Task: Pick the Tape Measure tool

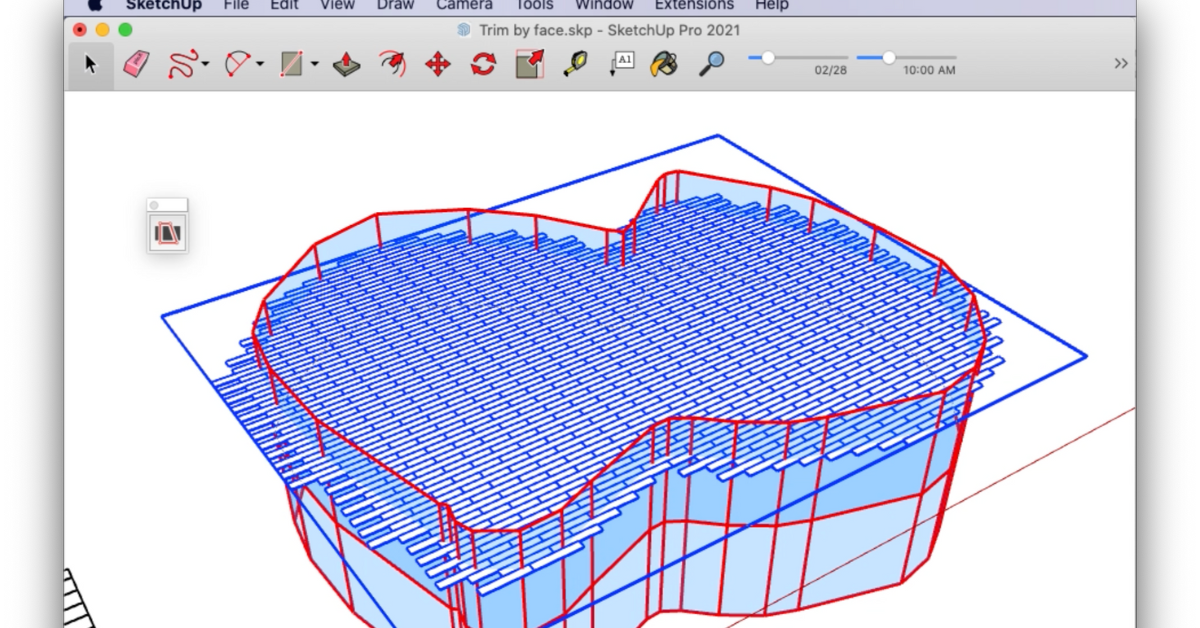Action: click(575, 65)
